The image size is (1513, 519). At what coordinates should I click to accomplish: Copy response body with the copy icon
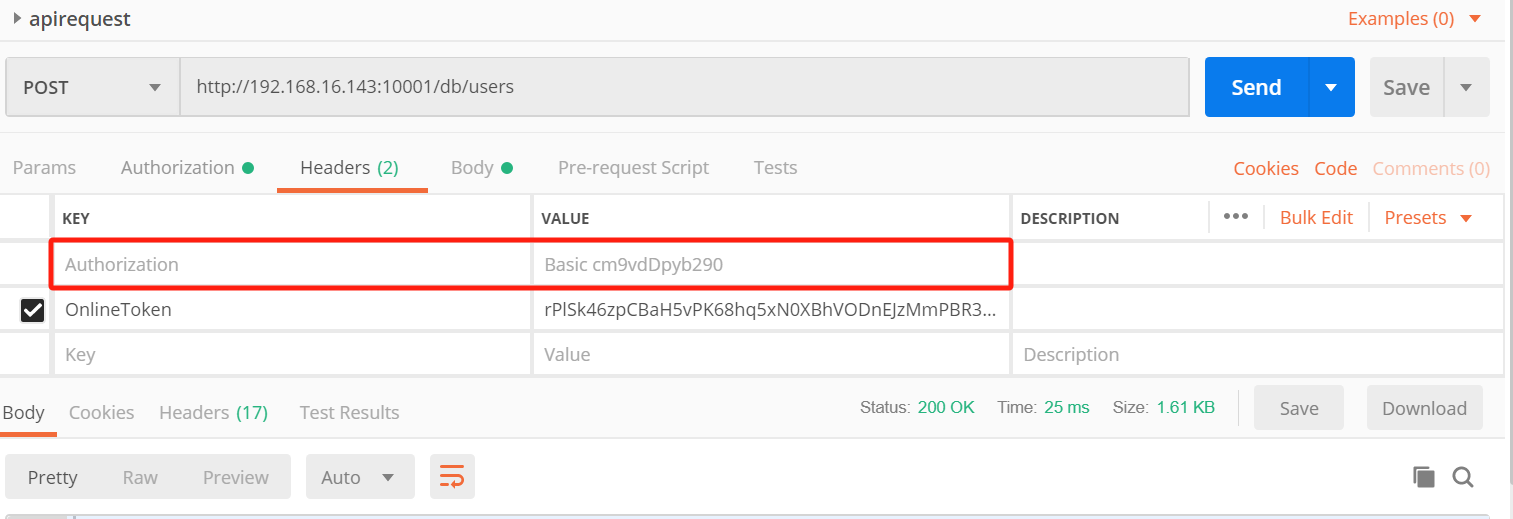(1424, 477)
